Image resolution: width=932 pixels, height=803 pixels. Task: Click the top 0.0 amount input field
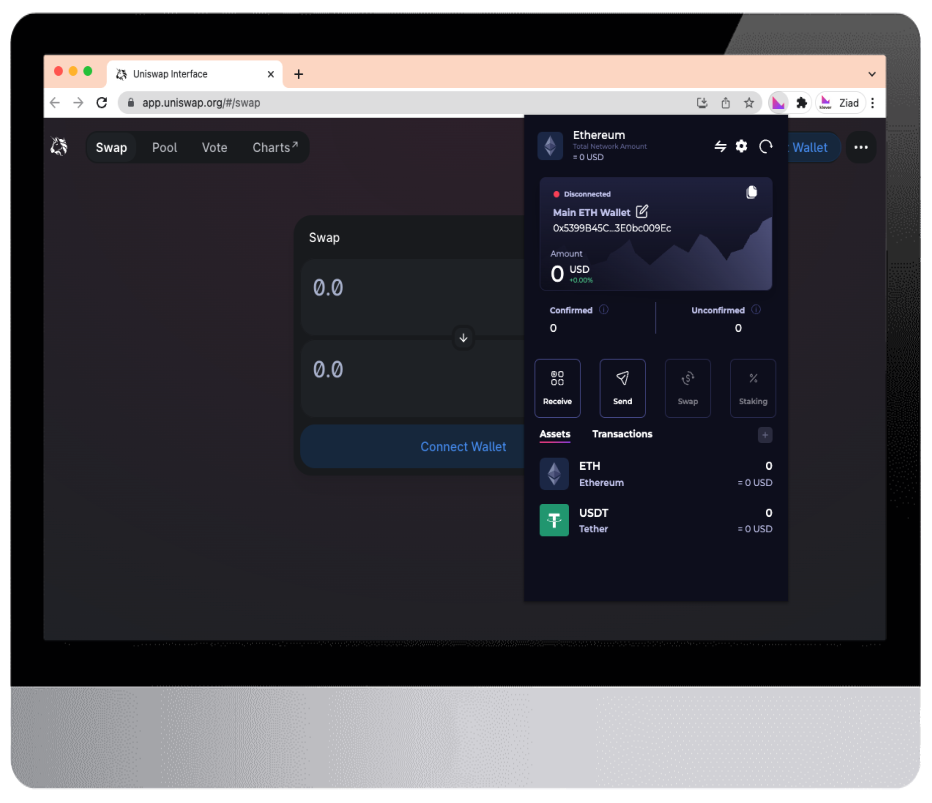pyautogui.click(x=413, y=296)
